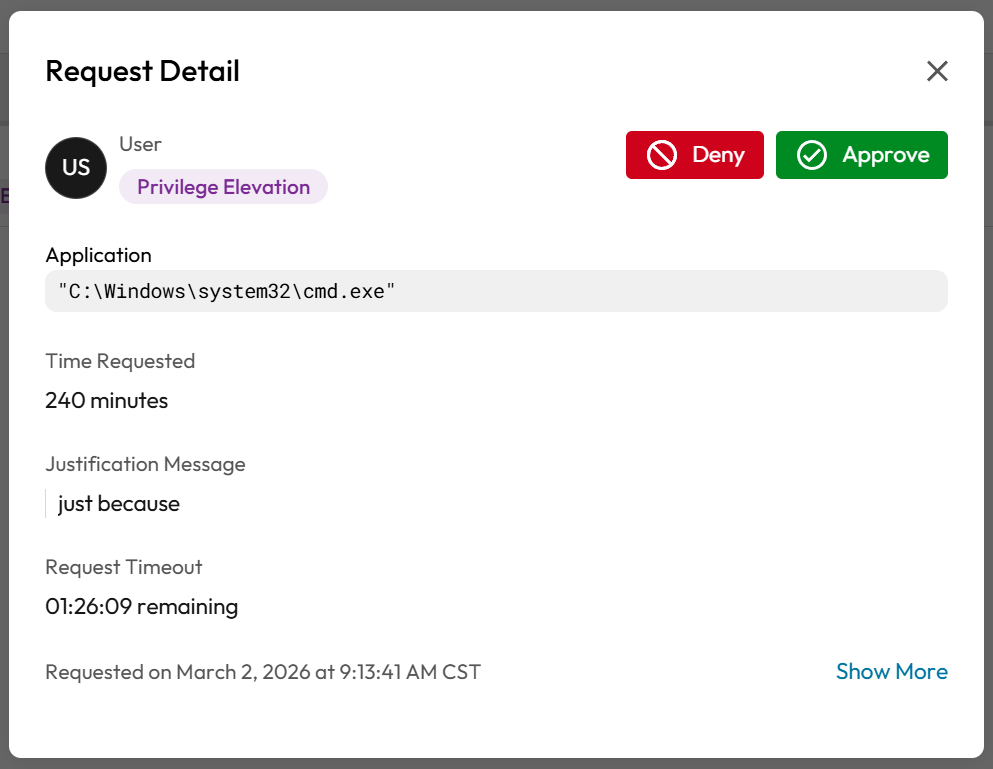Click the Application label
The width and height of the screenshot is (993, 769).
click(x=98, y=255)
